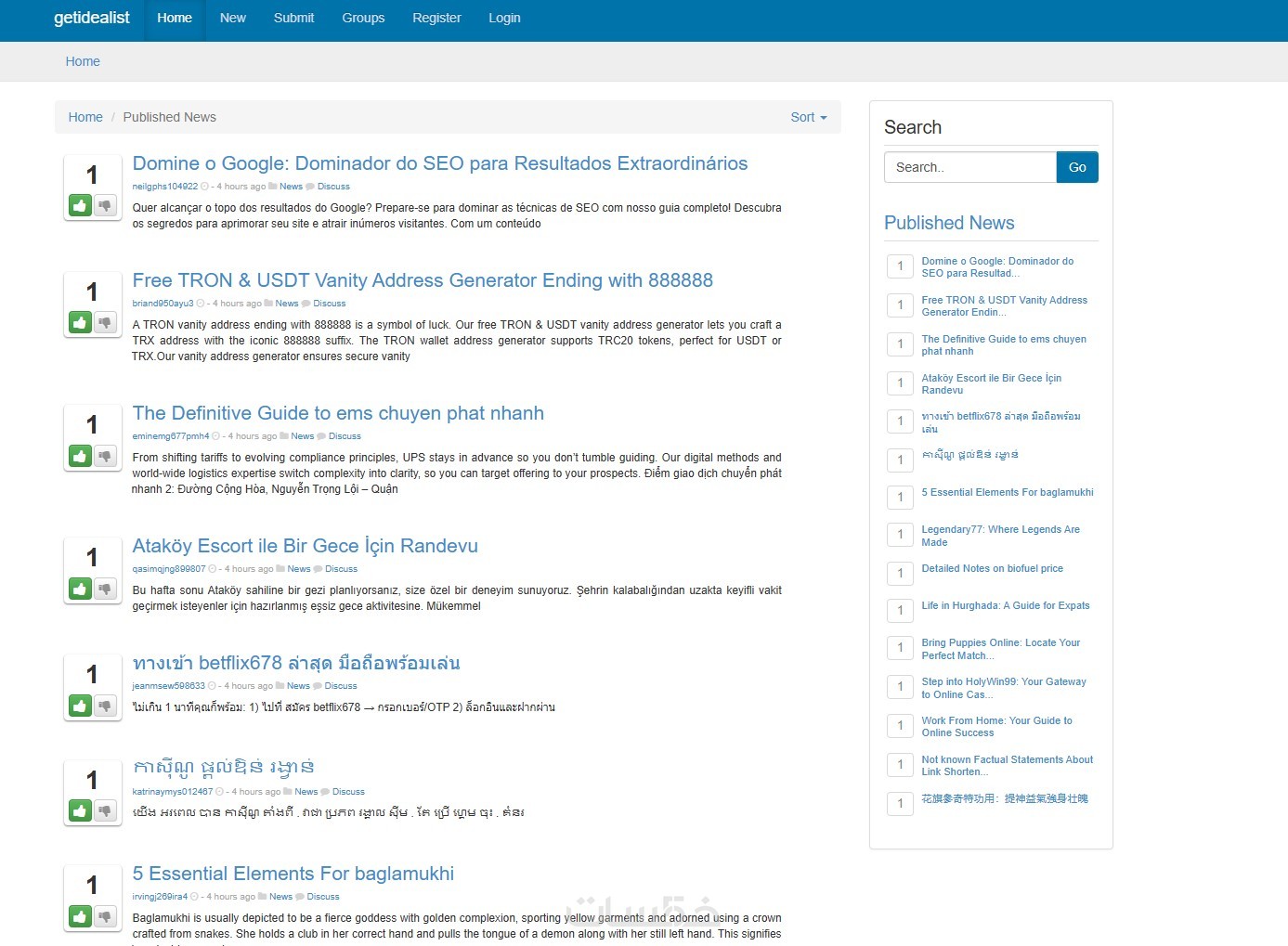Image resolution: width=1288 pixels, height=946 pixels.
Task: Open the New menu item
Action: pos(233,18)
